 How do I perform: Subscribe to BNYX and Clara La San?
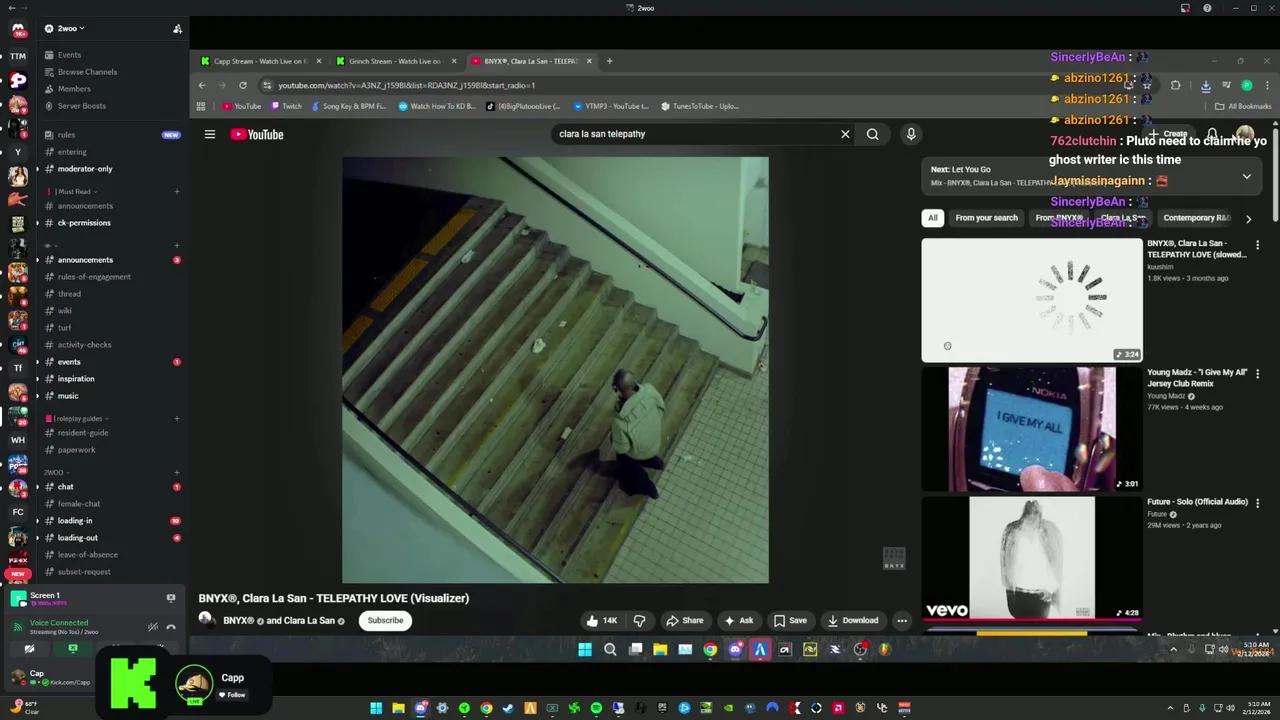[x=385, y=621]
